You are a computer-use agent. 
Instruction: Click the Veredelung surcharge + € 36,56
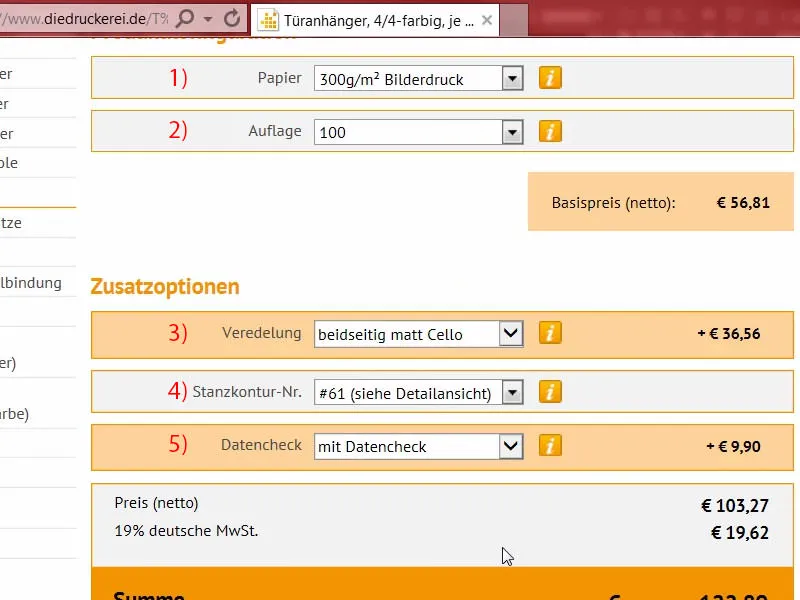click(x=729, y=334)
